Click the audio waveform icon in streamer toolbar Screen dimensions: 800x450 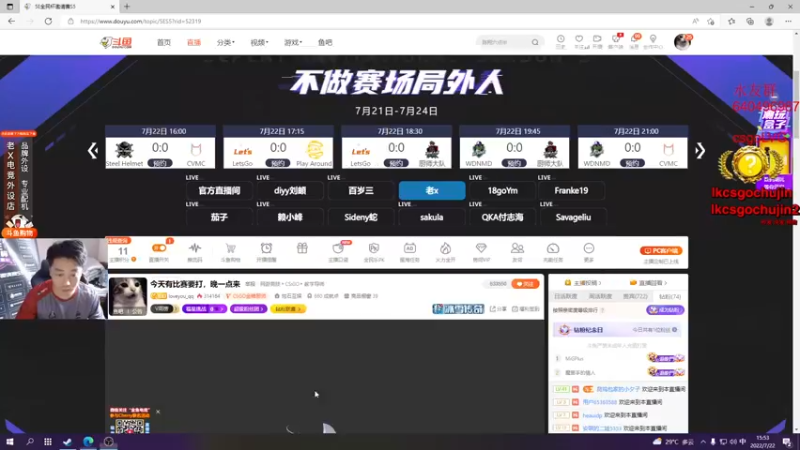point(194,248)
